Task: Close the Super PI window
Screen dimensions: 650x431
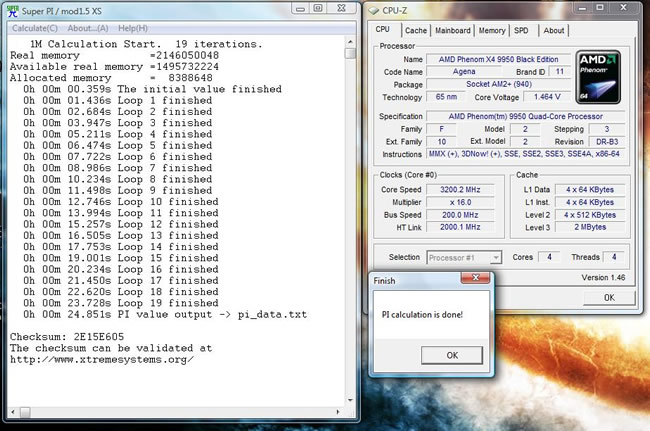Action: (341, 8)
